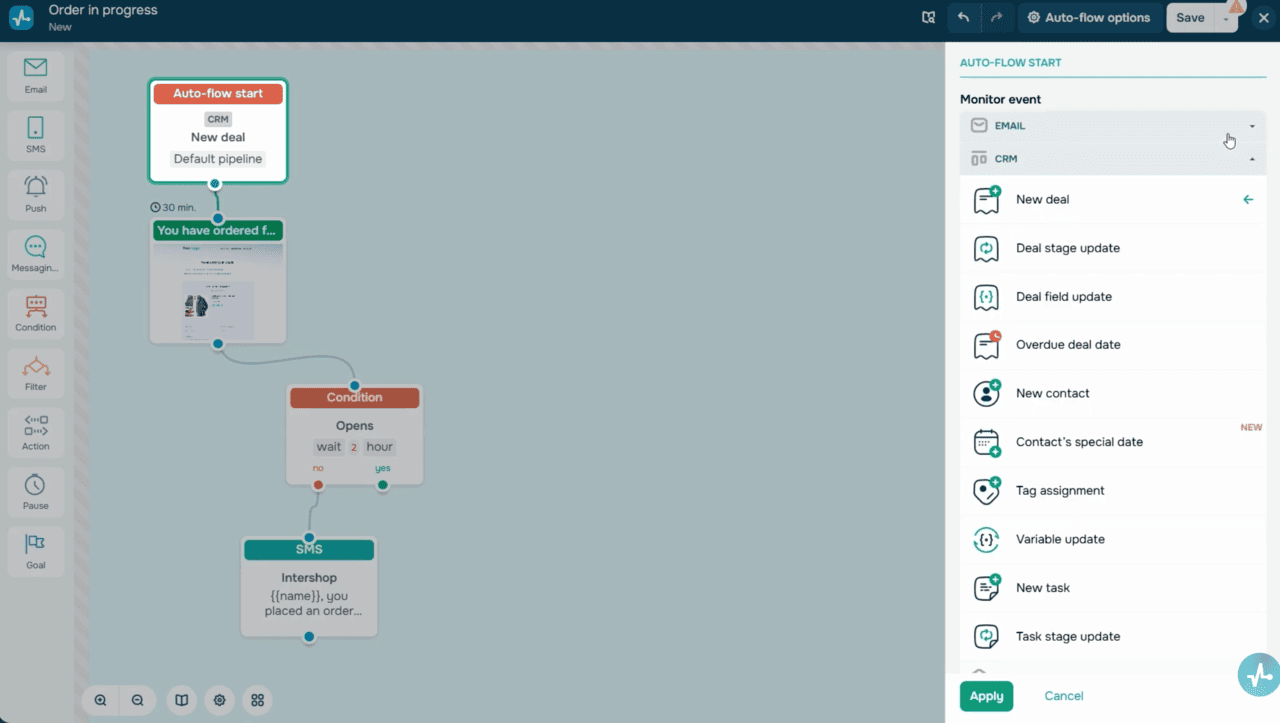Select the Auto-flow start node

pos(218,131)
